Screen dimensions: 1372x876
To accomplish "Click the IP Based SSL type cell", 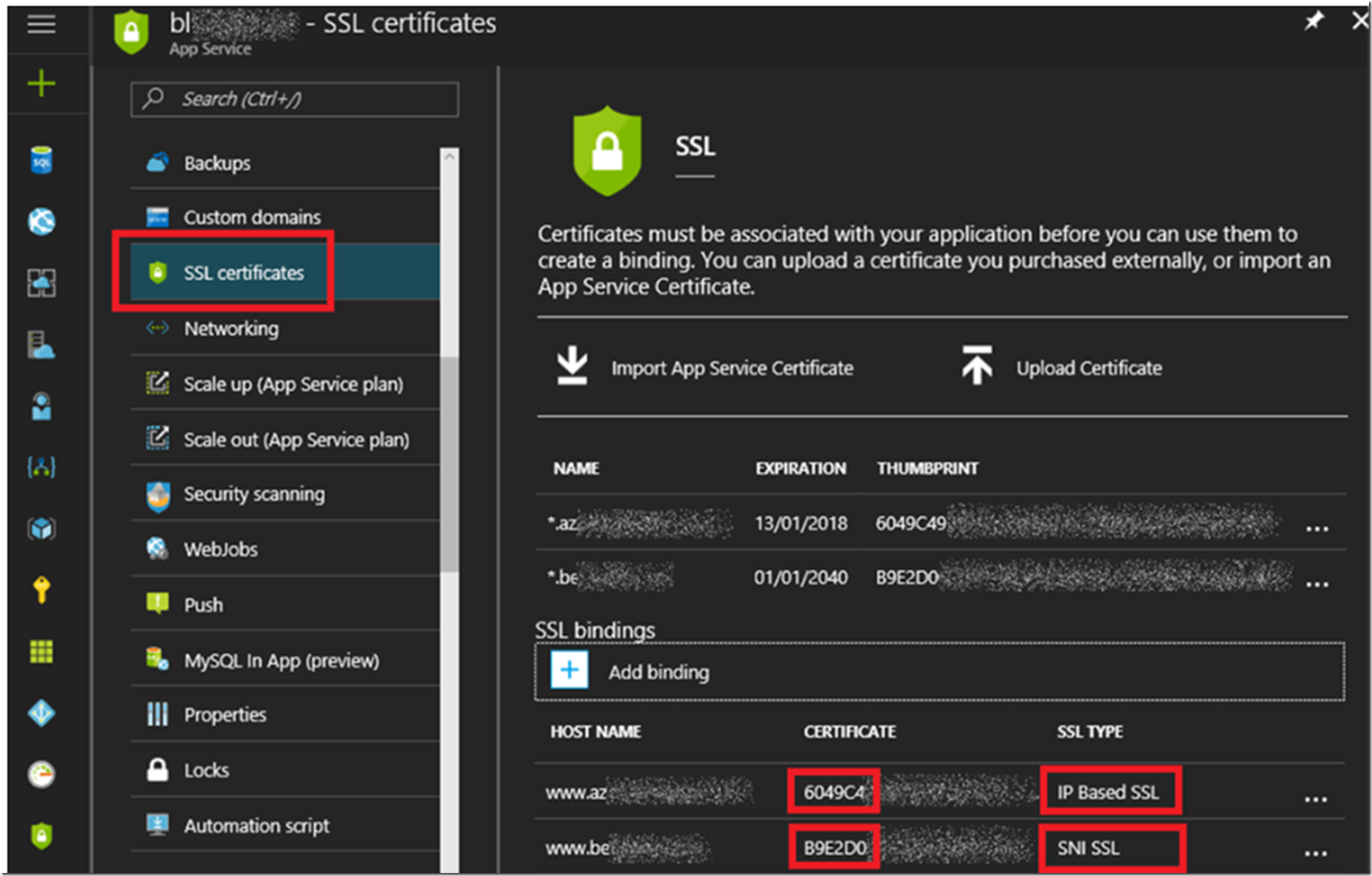I will click(1109, 792).
